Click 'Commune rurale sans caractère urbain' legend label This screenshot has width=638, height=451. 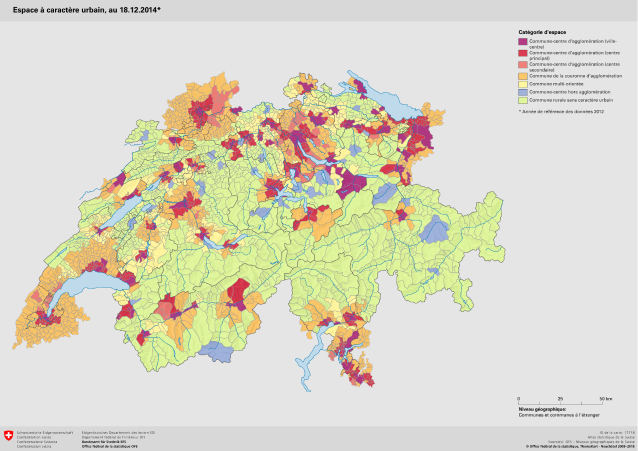565,101
